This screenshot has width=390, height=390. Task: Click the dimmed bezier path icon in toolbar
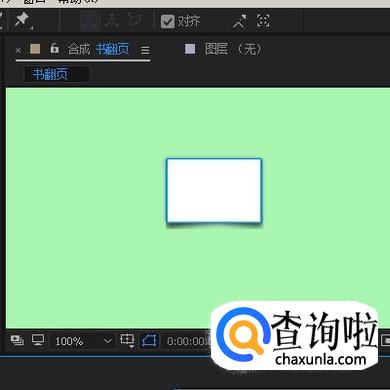point(112,21)
